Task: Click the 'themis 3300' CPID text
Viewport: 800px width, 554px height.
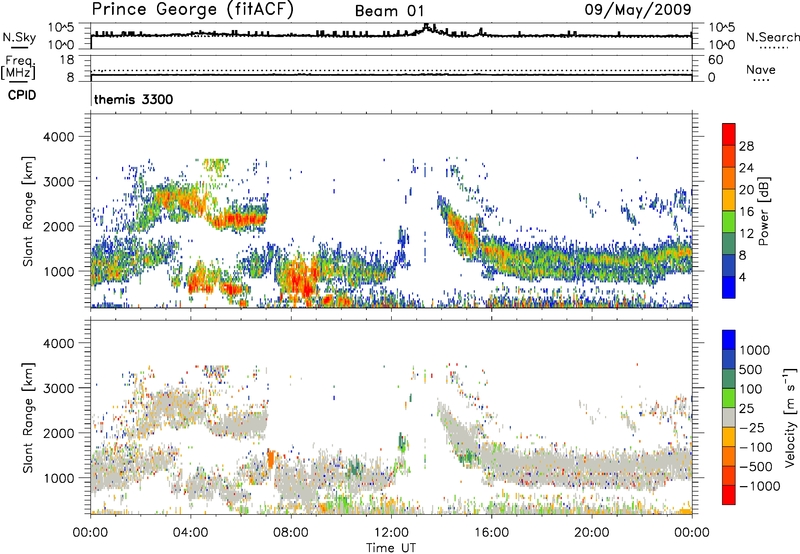Action: (x=134, y=99)
